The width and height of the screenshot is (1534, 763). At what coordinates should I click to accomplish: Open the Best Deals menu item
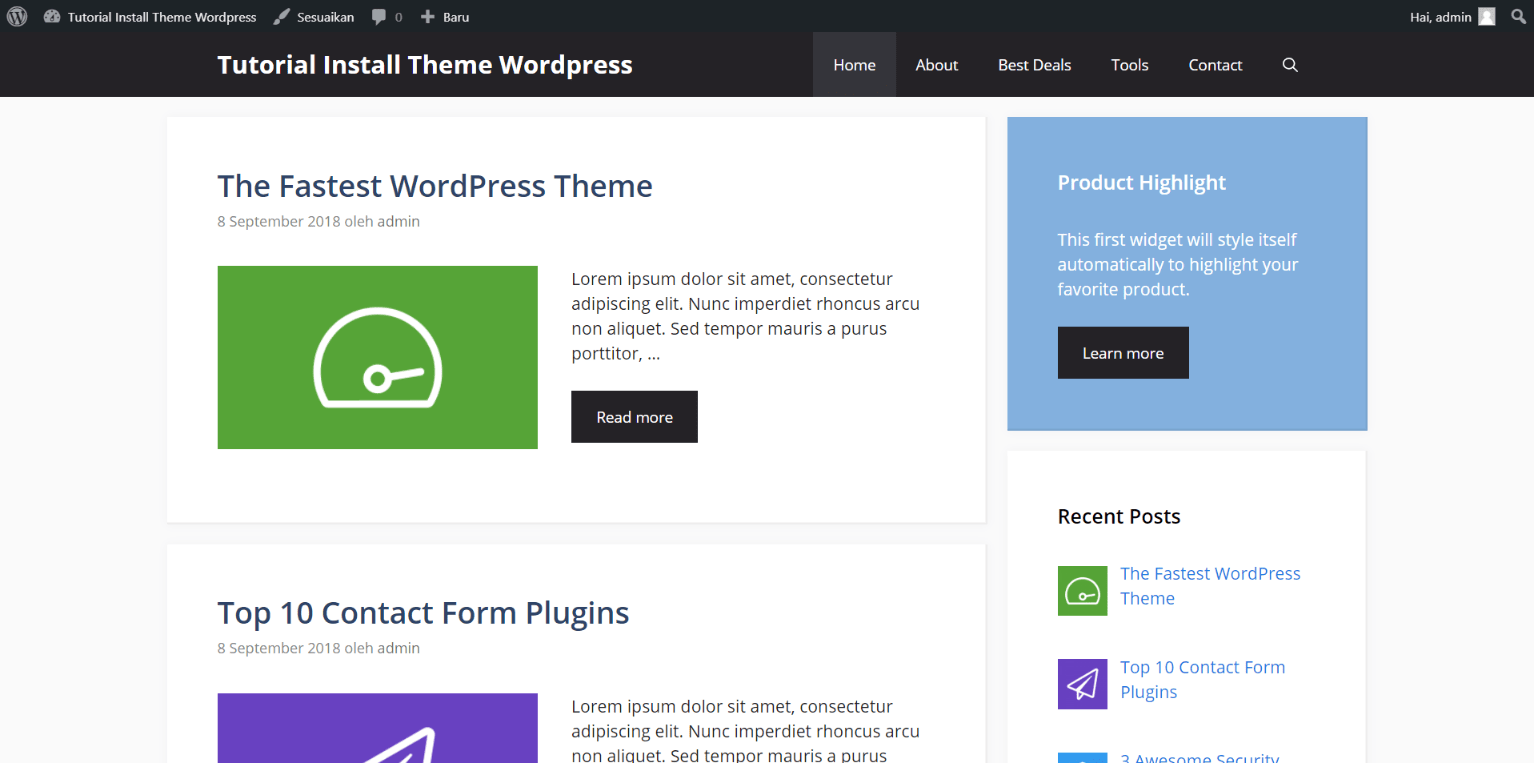[1034, 64]
